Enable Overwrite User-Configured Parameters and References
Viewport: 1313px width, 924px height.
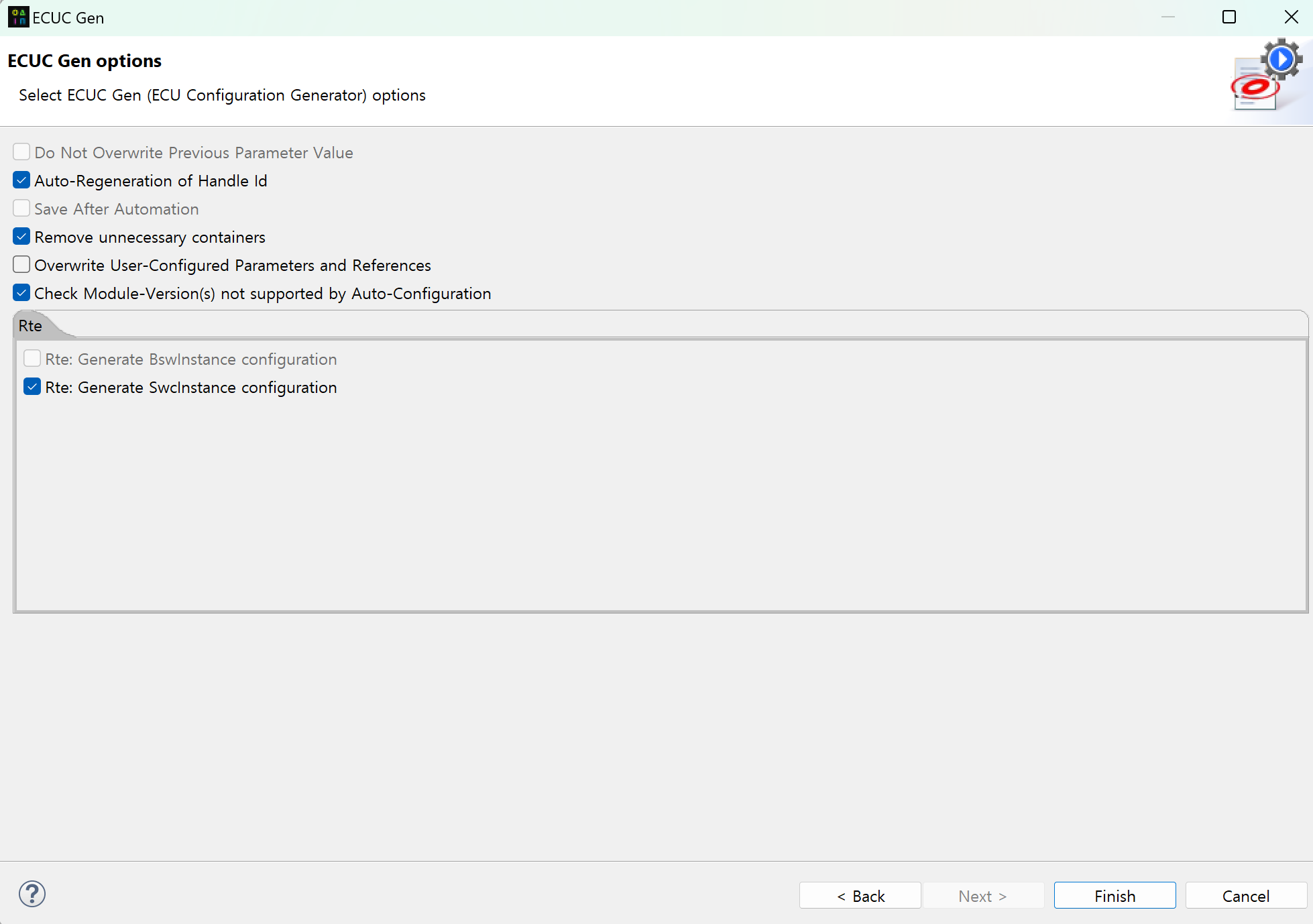pyautogui.click(x=21, y=265)
